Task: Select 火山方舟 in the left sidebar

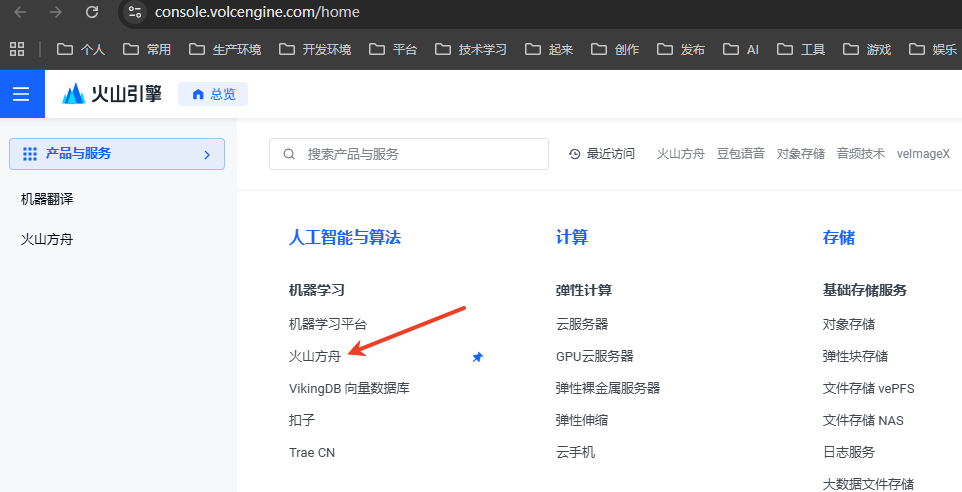Action: [47, 239]
